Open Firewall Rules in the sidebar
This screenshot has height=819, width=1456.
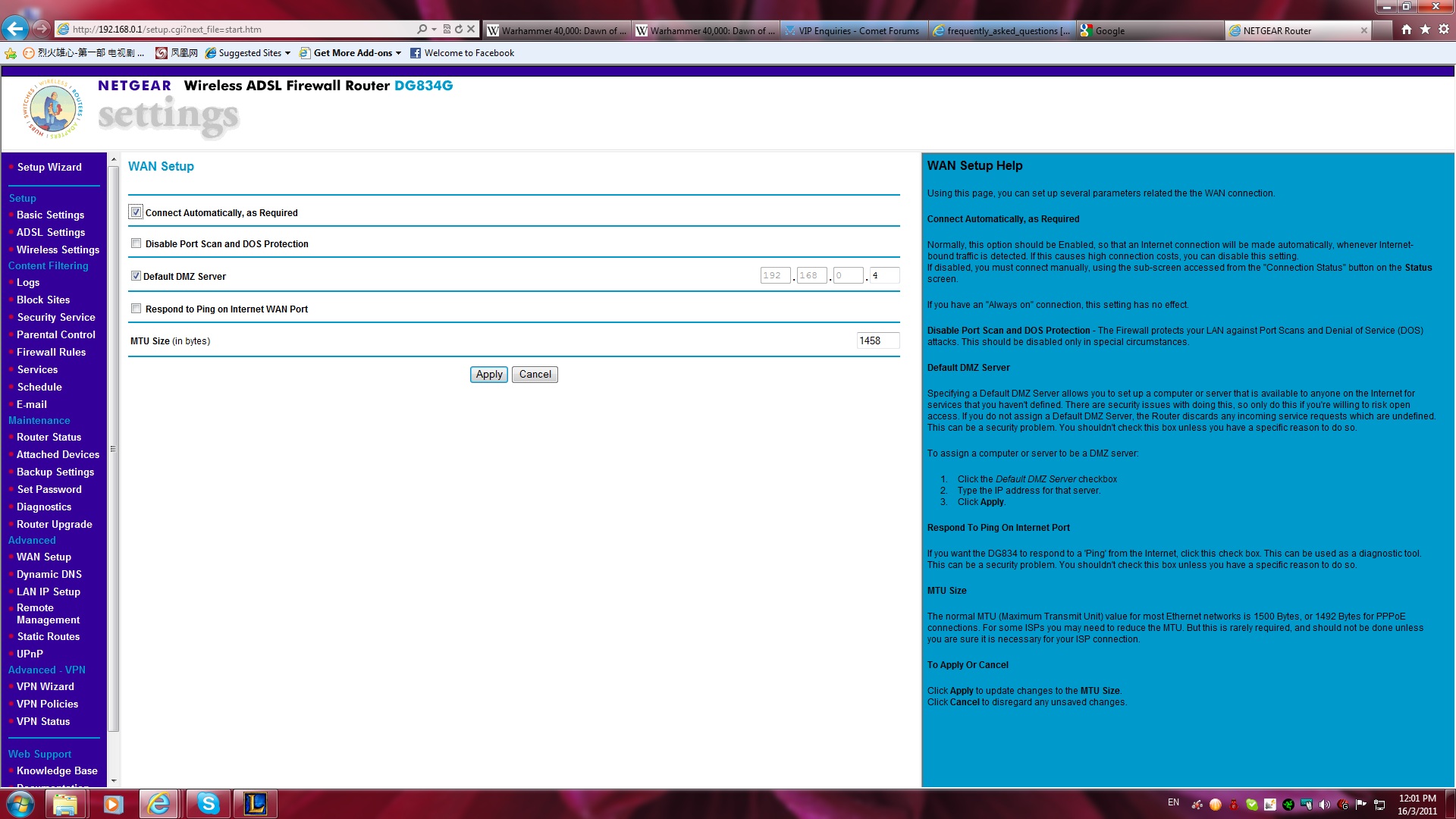click(x=51, y=352)
